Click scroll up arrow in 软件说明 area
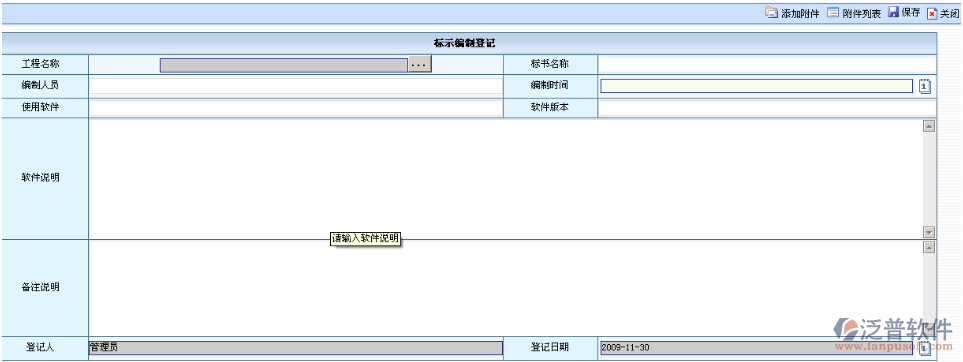 point(929,126)
